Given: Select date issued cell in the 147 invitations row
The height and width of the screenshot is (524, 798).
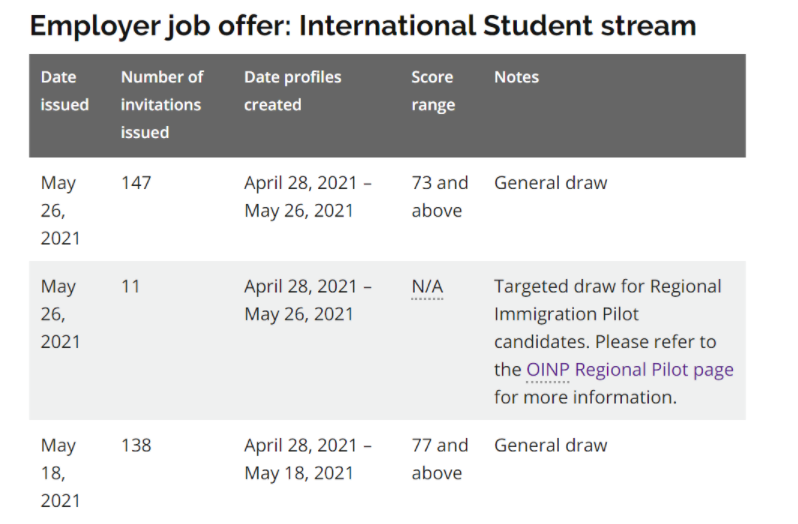Looking at the screenshot, I should click(x=60, y=210).
